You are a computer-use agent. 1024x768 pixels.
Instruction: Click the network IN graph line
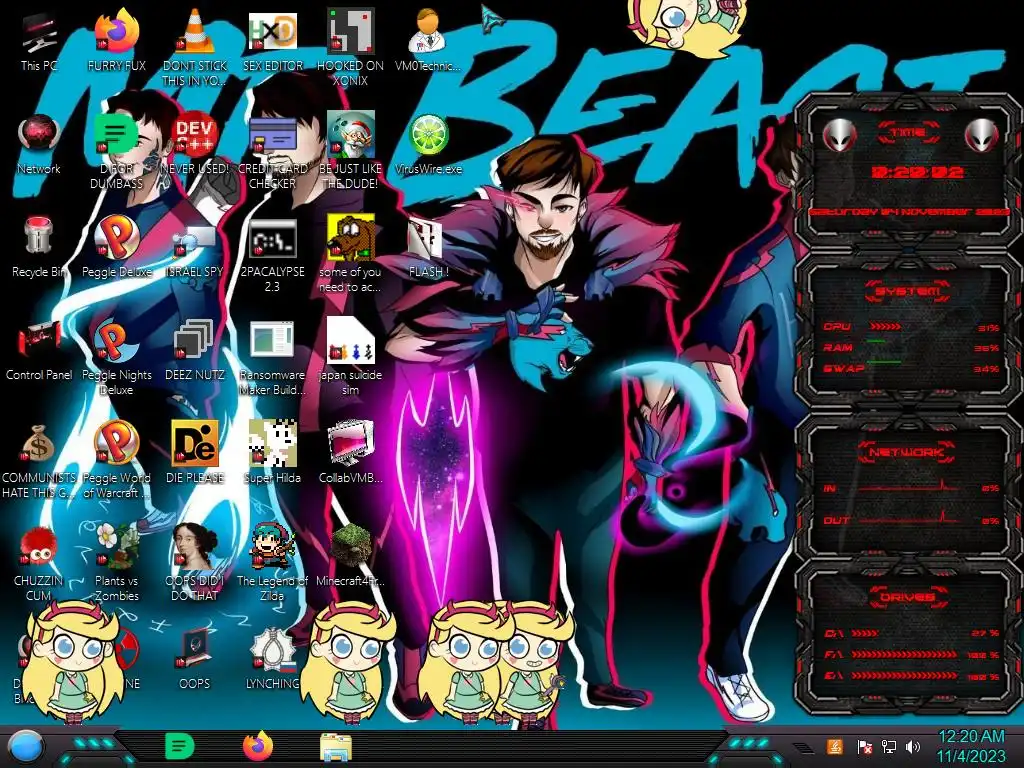tap(908, 487)
